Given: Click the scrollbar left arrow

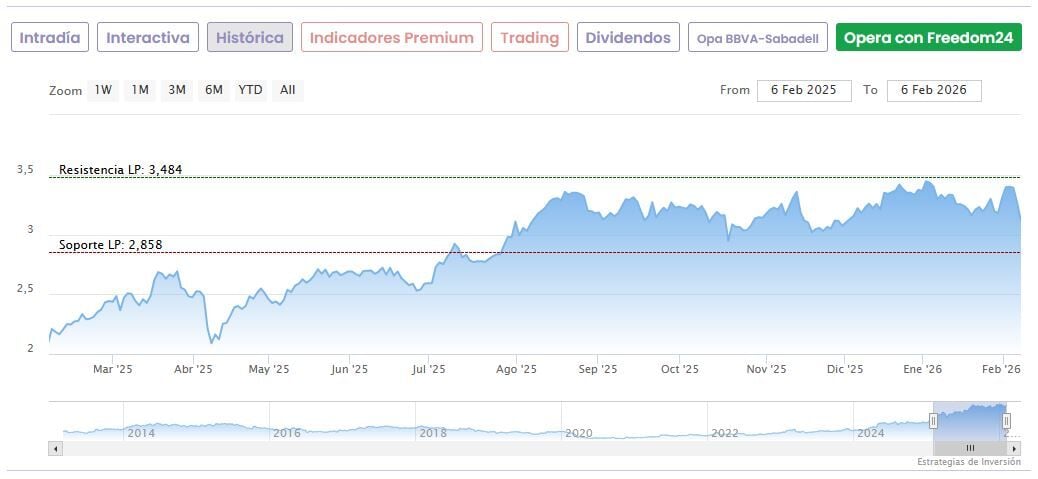Looking at the screenshot, I should tap(55, 448).
